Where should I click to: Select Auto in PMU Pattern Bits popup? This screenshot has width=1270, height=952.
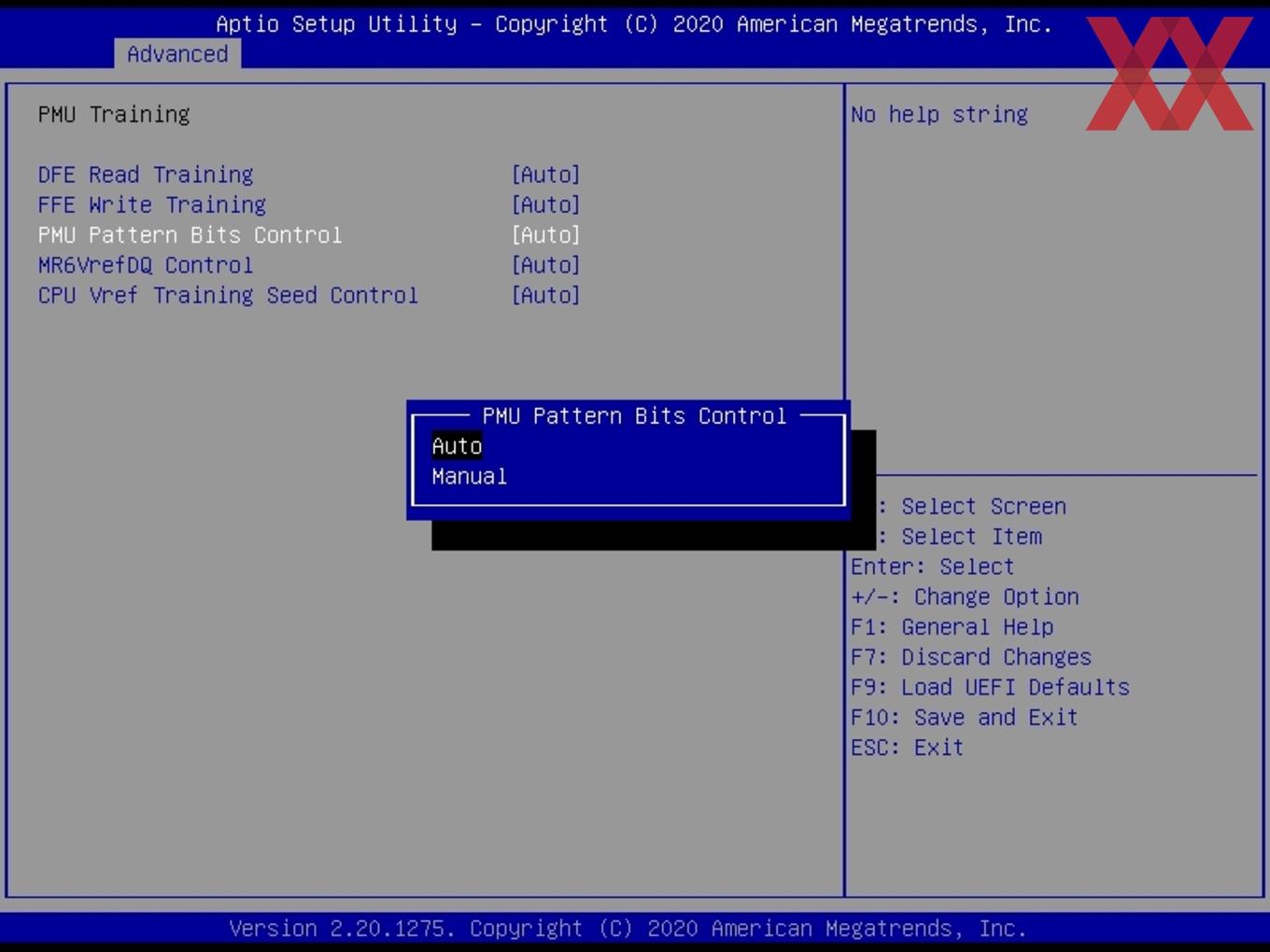tap(457, 446)
